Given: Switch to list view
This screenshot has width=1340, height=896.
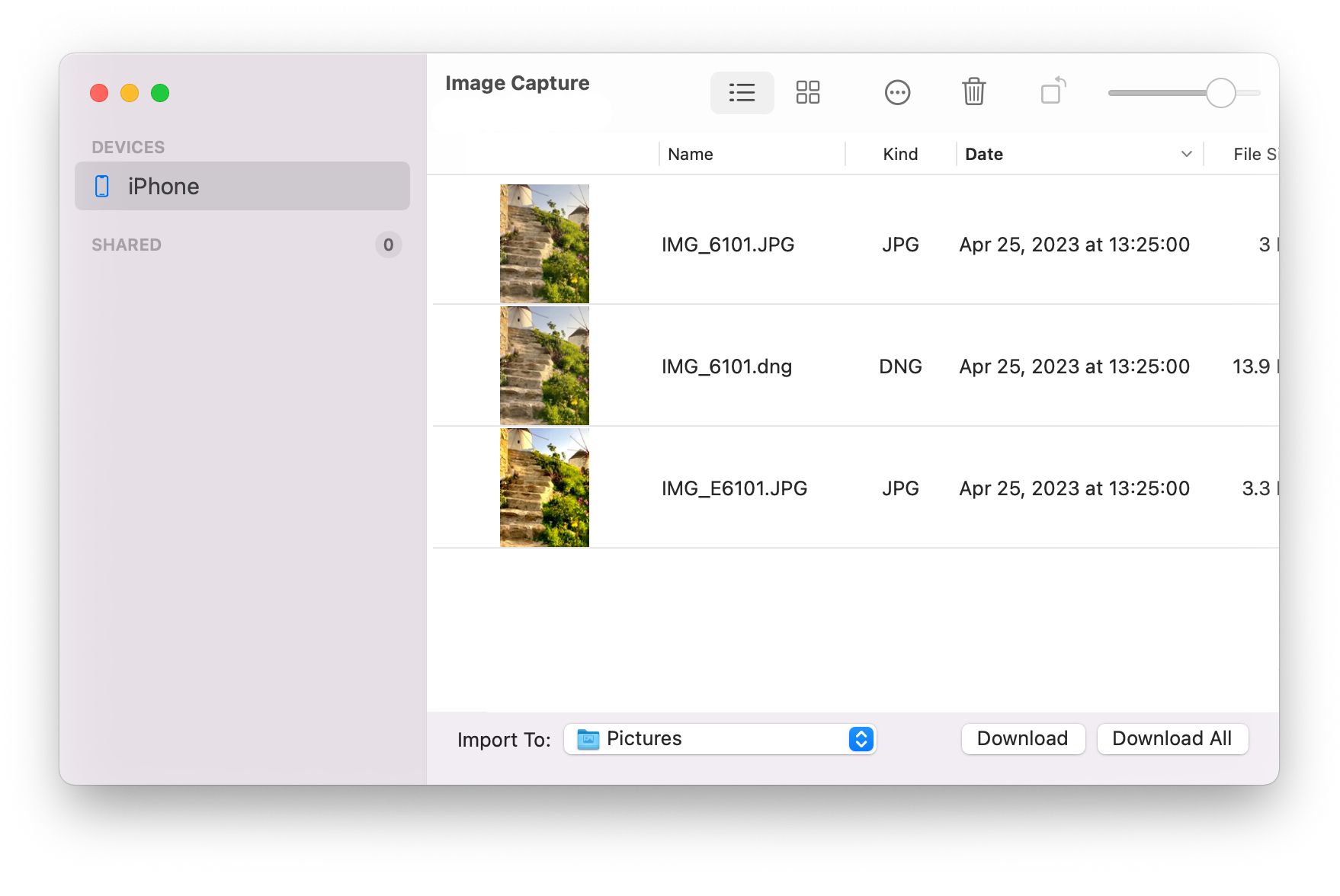Looking at the screenshot, I should coord(742,92).
